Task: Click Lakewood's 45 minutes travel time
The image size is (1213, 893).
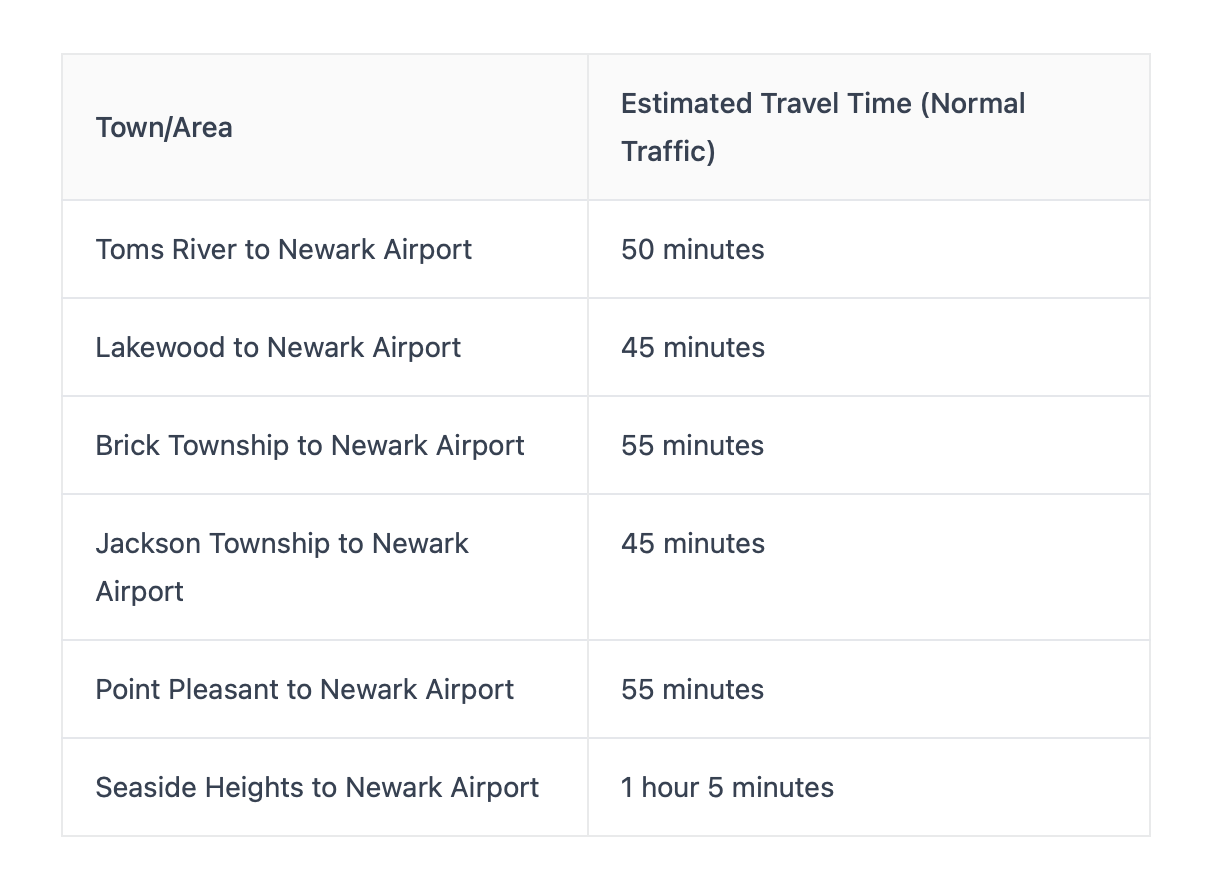Action: point(692,347)
